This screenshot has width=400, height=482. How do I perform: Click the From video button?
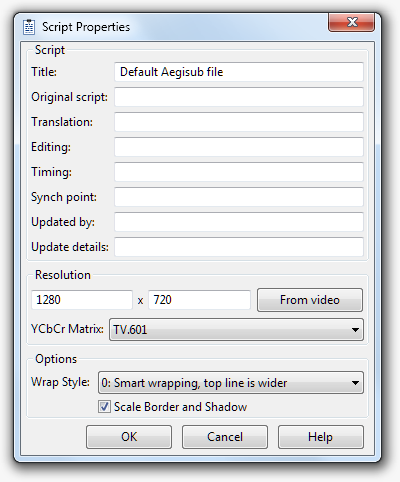tap(310, 300)
